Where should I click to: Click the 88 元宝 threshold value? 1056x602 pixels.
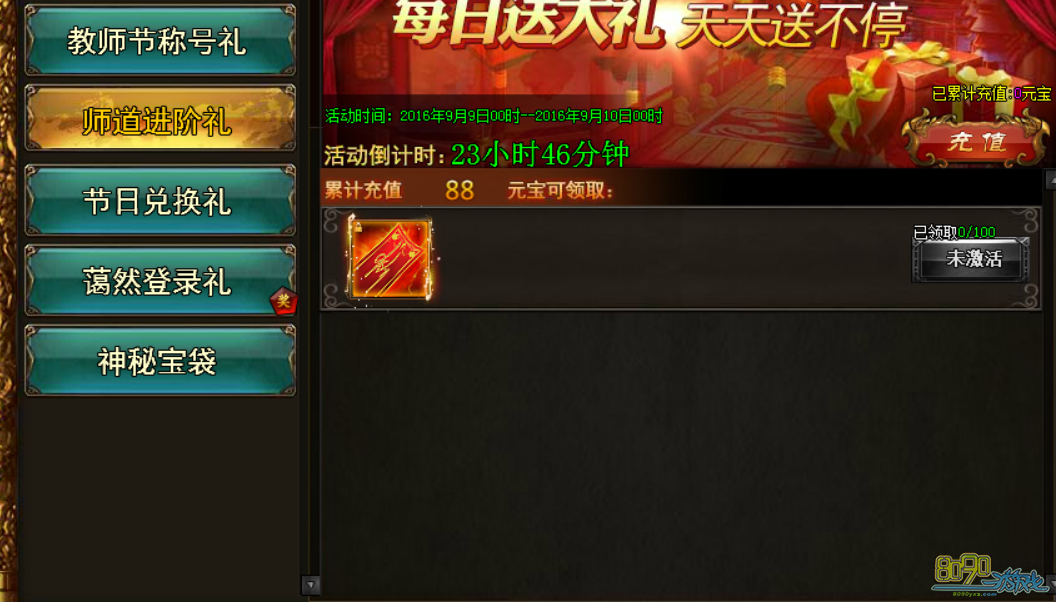(x=459, y=191)
